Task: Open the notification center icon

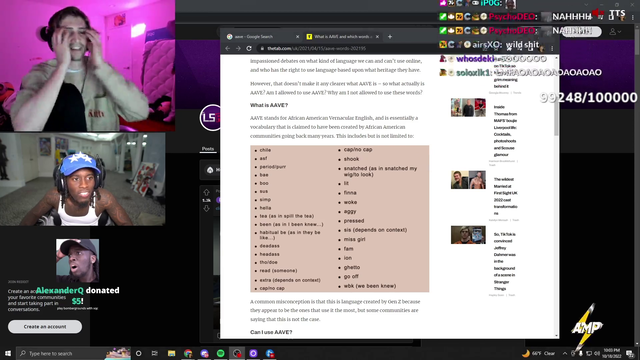Action: [x=630, y=353]
